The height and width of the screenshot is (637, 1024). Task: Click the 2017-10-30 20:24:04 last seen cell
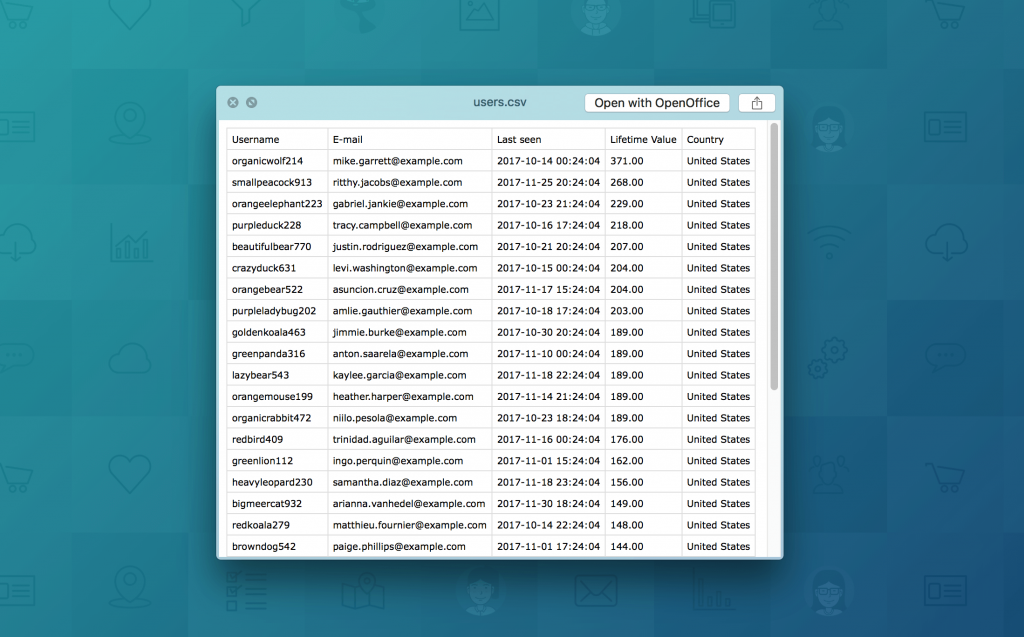[x=548, y=333]
